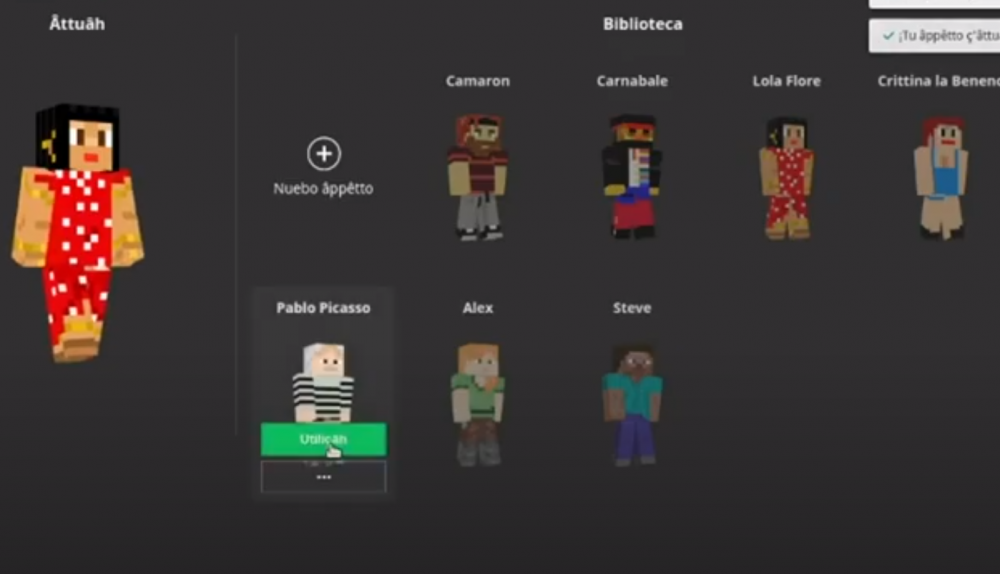Click the plus icon for Nuebo âppêtto
This screenshot has height=574, width=1000.
click(x=323, y=154)
